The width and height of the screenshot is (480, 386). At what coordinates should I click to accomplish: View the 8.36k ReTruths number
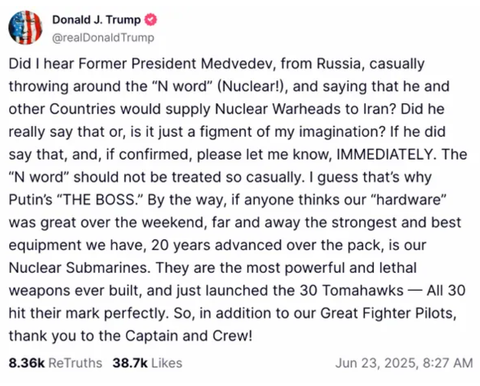click(x=26, y=363)
